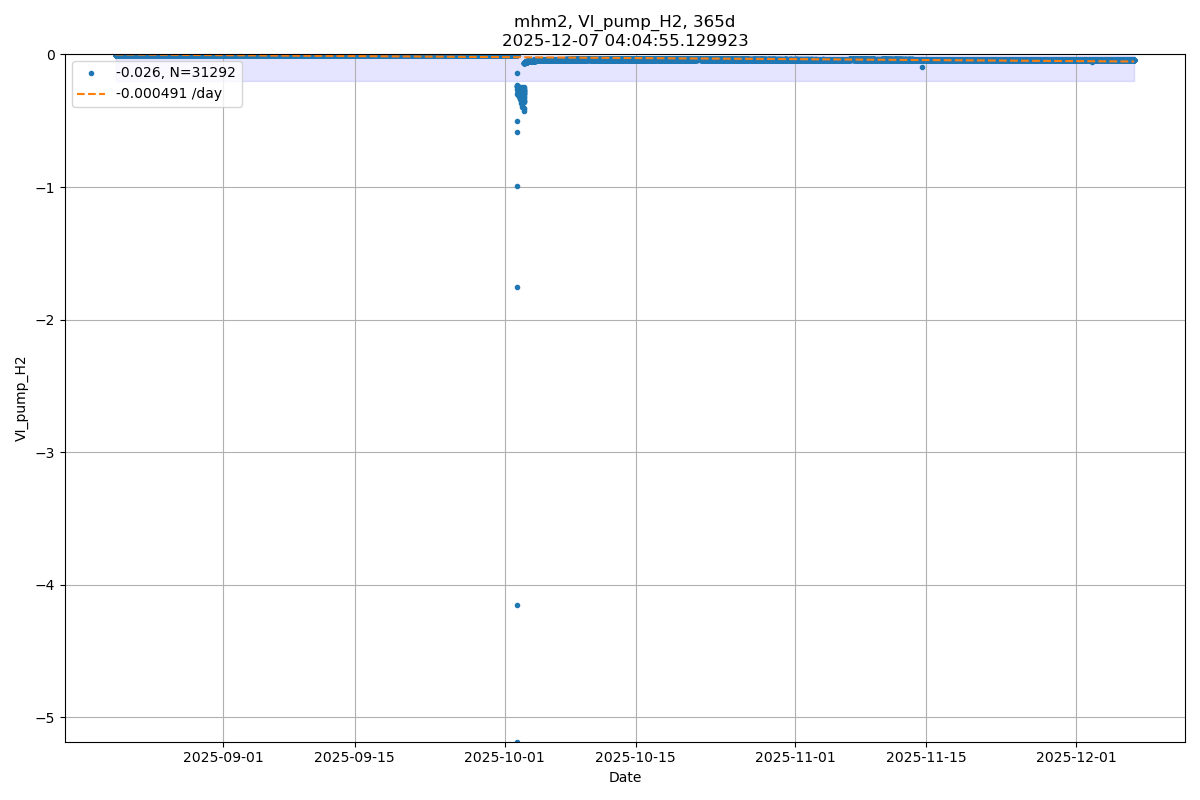Viewport: 1200px width, 800px height.
Task: Select the legend entry "-0.000491 /day"
Action: coord(168,94)
